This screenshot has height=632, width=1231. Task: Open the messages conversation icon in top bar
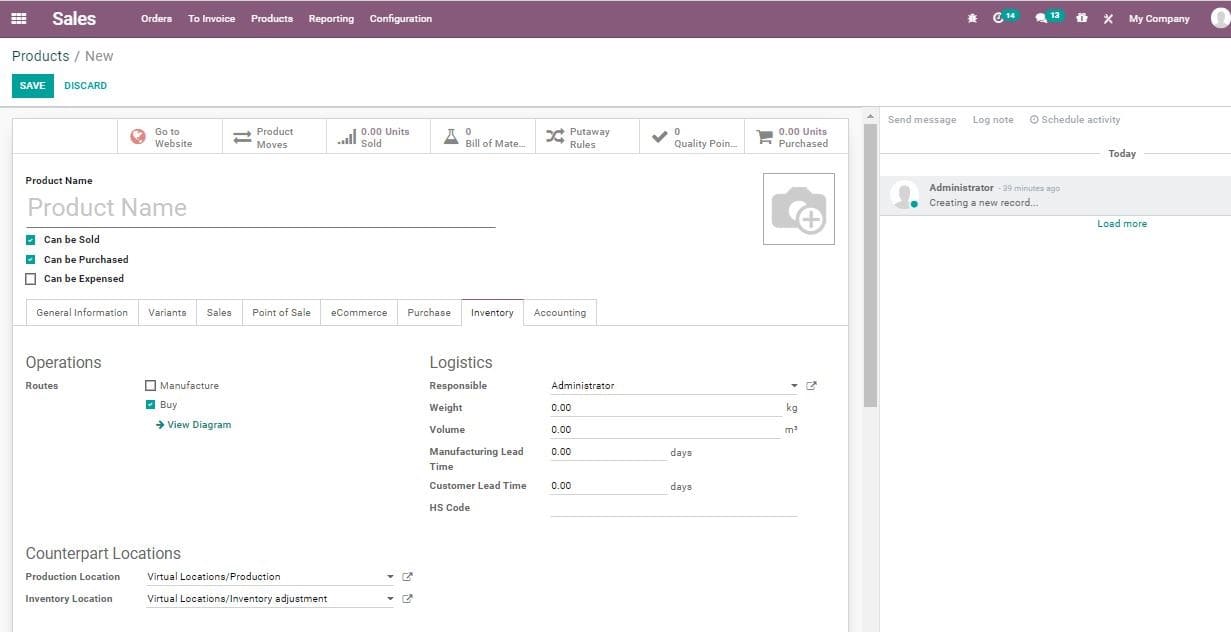[1043, 17]
